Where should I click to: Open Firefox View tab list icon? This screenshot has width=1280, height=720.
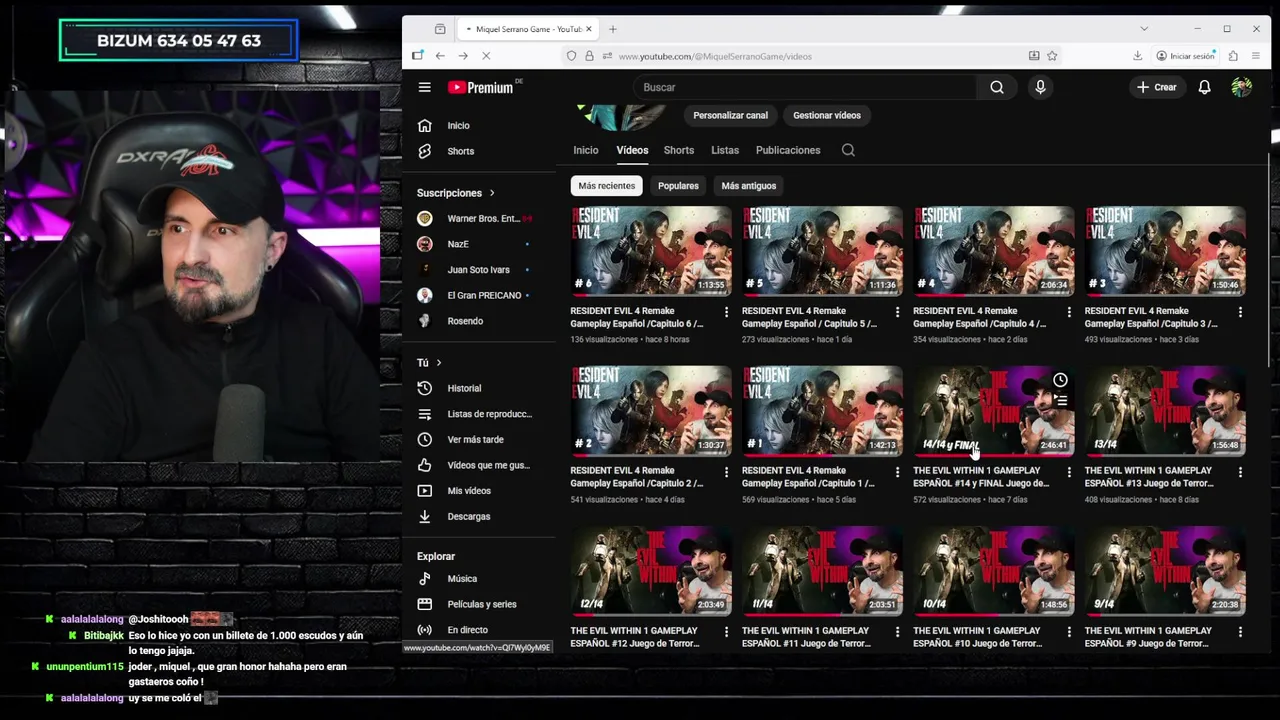pyautogui.click(x=440, y=29)
